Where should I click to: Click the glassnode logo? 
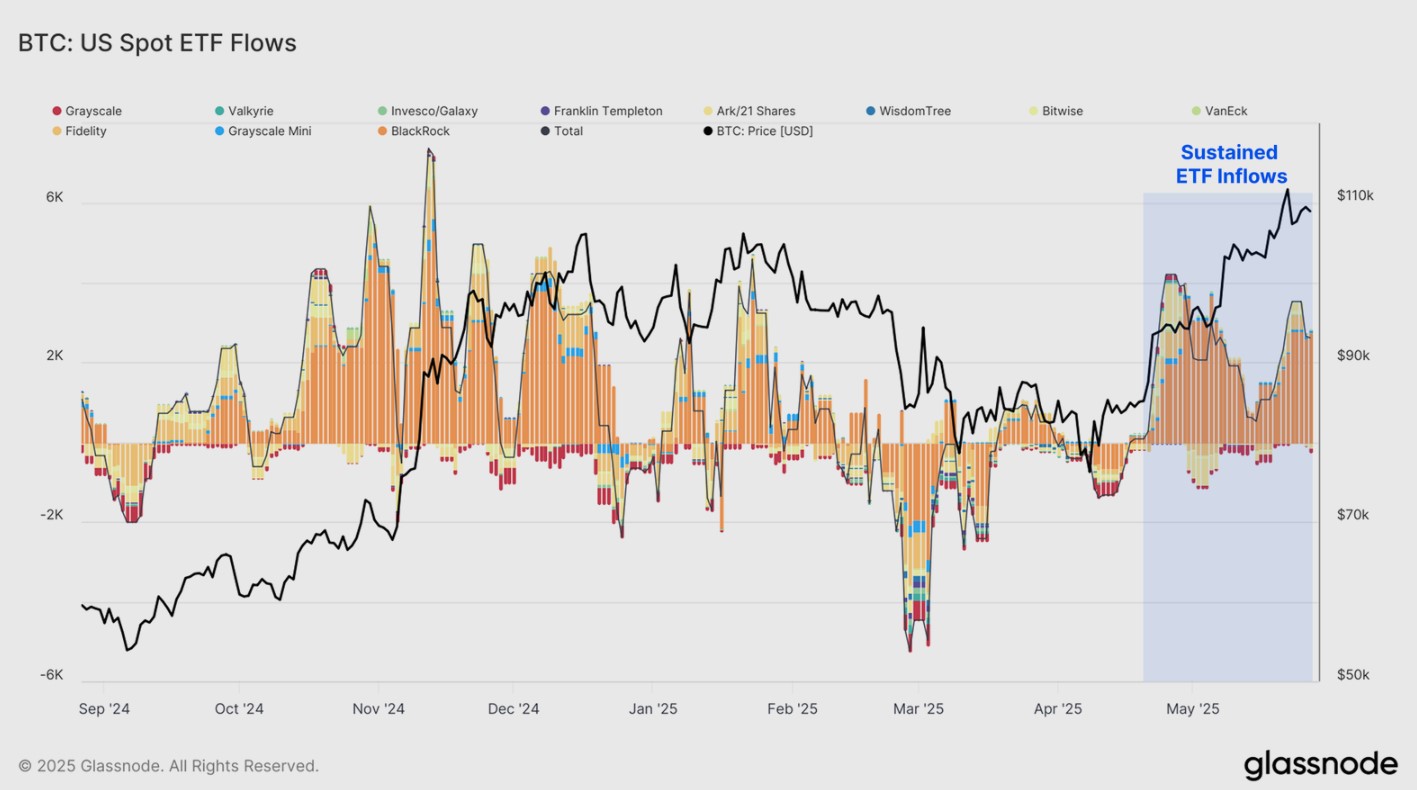(1321, 765)
